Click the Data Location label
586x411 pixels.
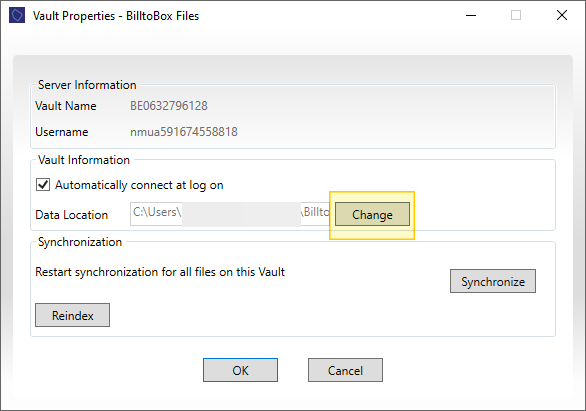coord(71,215)
